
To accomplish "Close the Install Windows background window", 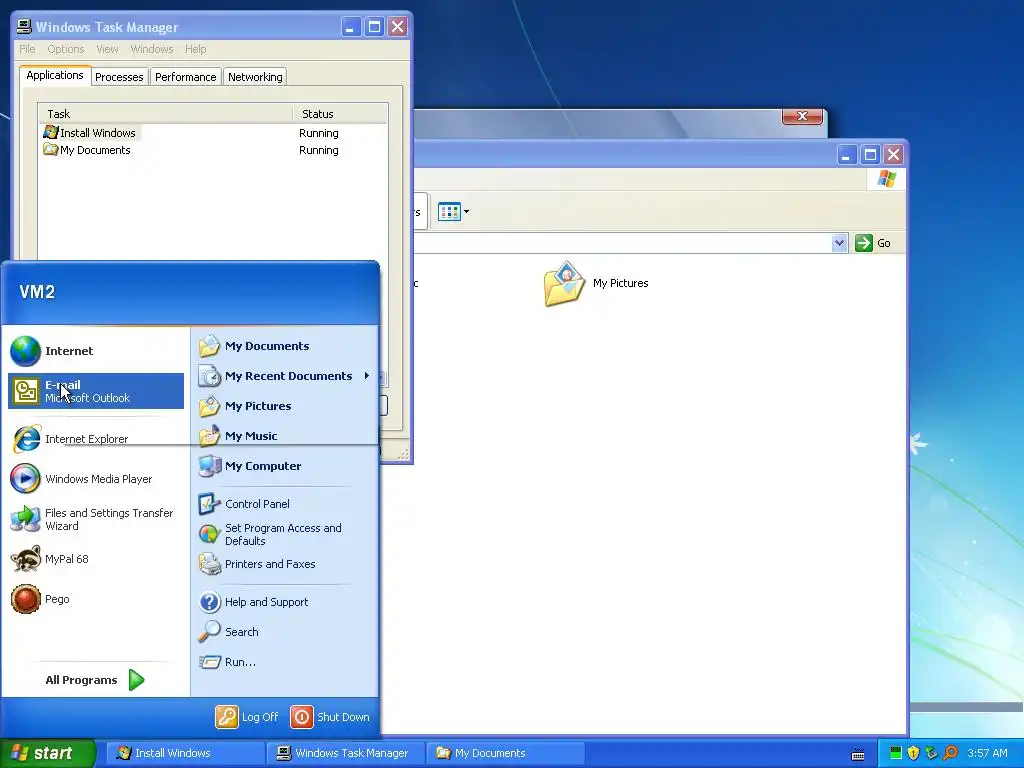I will click(x=802, y=116).
